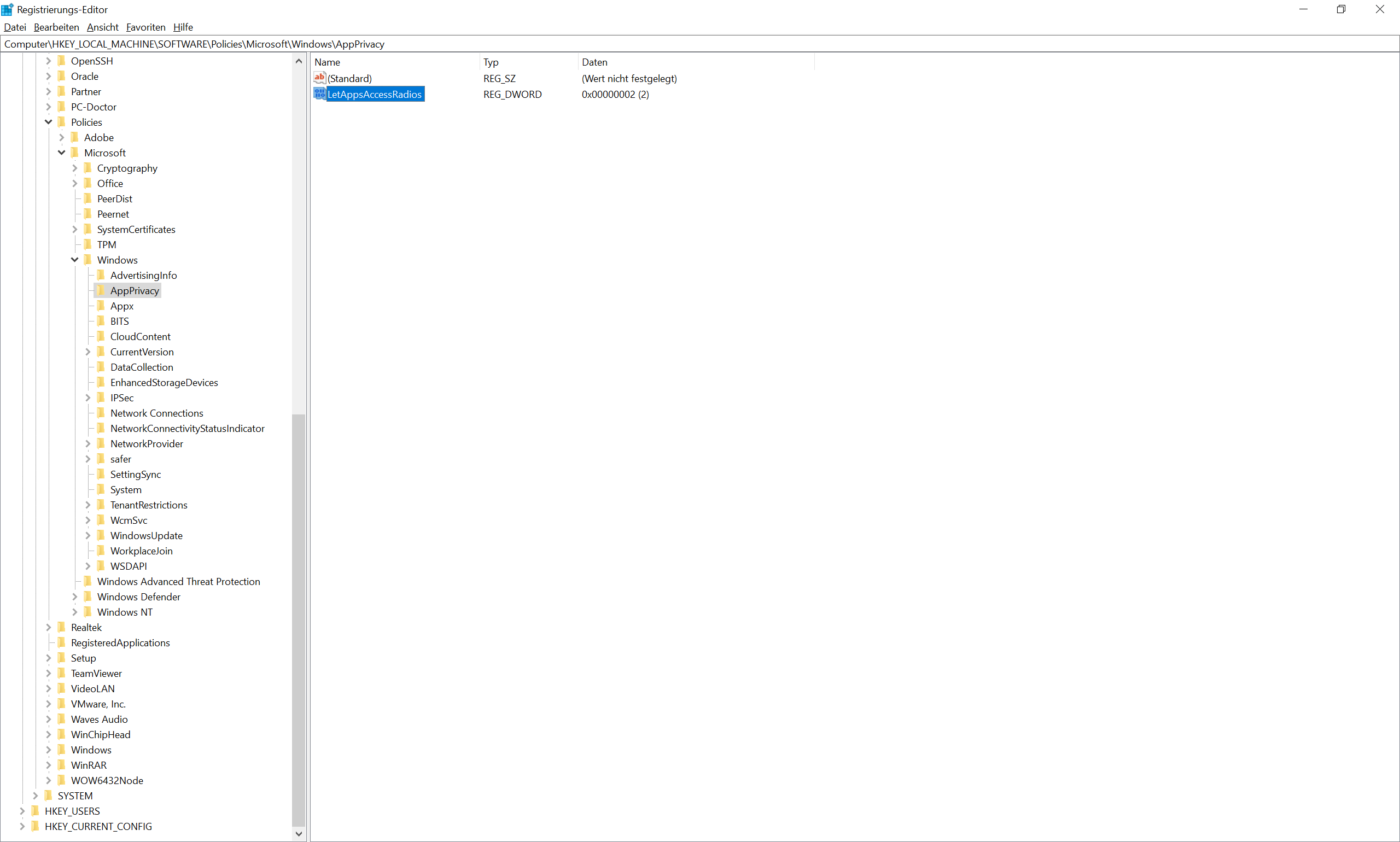Click the tree scrollbar up arrow
The height and width of the screenshot is (842, 1400).
[x=299, y=61]
